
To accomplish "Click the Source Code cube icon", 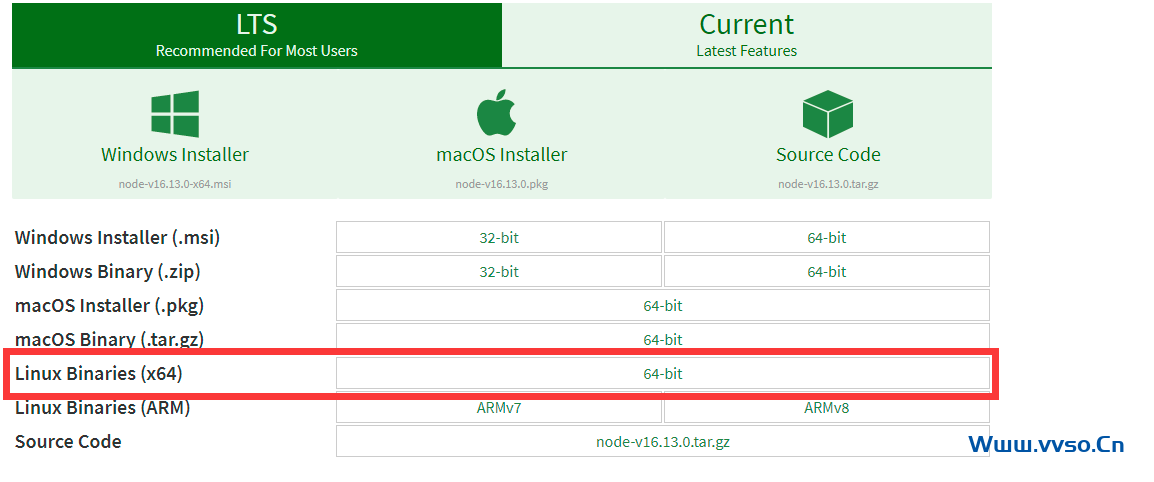I will click(x=827, y=113).
